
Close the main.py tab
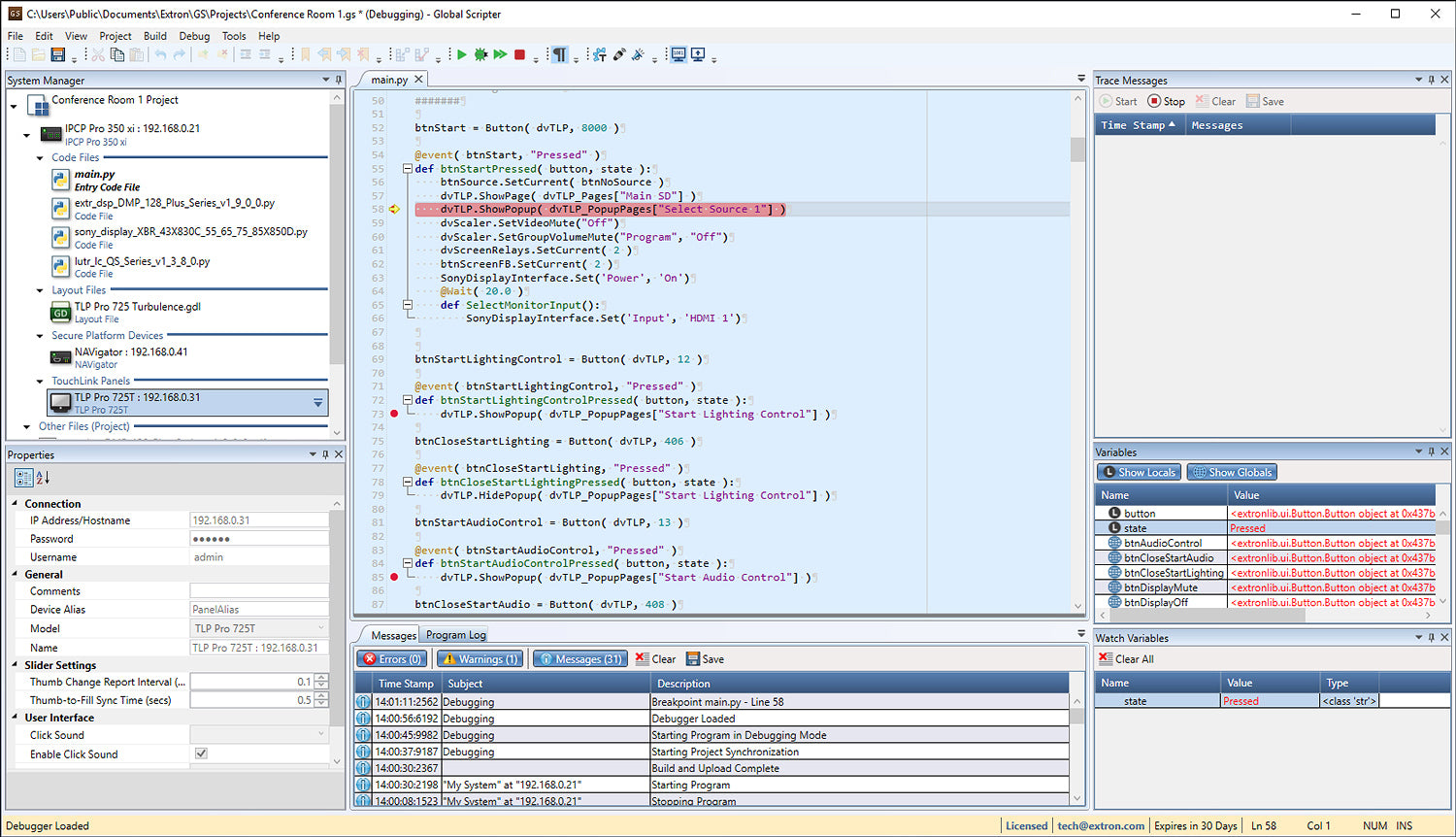pyautogui.click(x=419, y=80)
